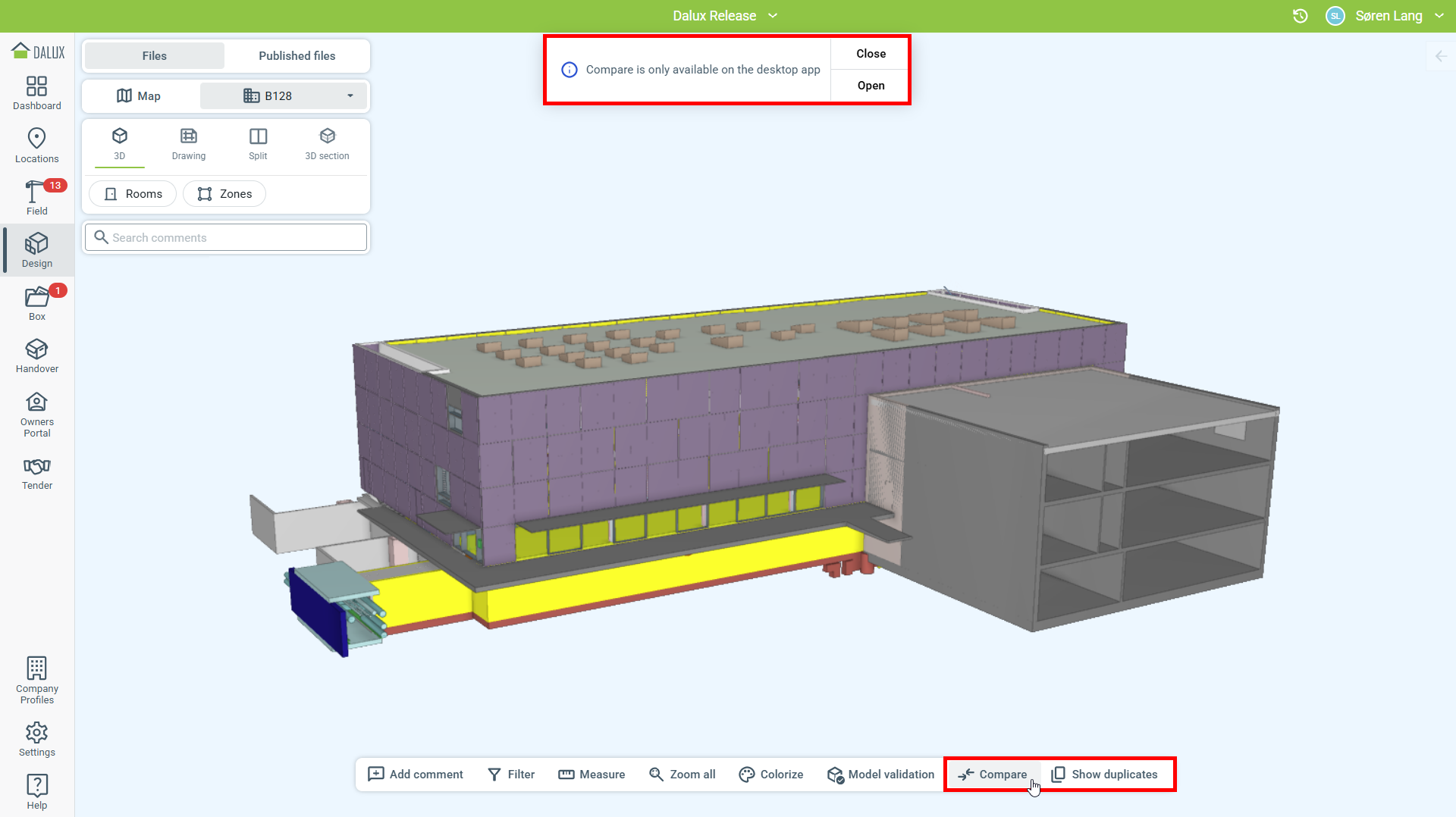Image resolution: width=1456 pixels, height=817 pixels.
Task: Toggle the Zones overlay
Action: (x=224, y=194)
